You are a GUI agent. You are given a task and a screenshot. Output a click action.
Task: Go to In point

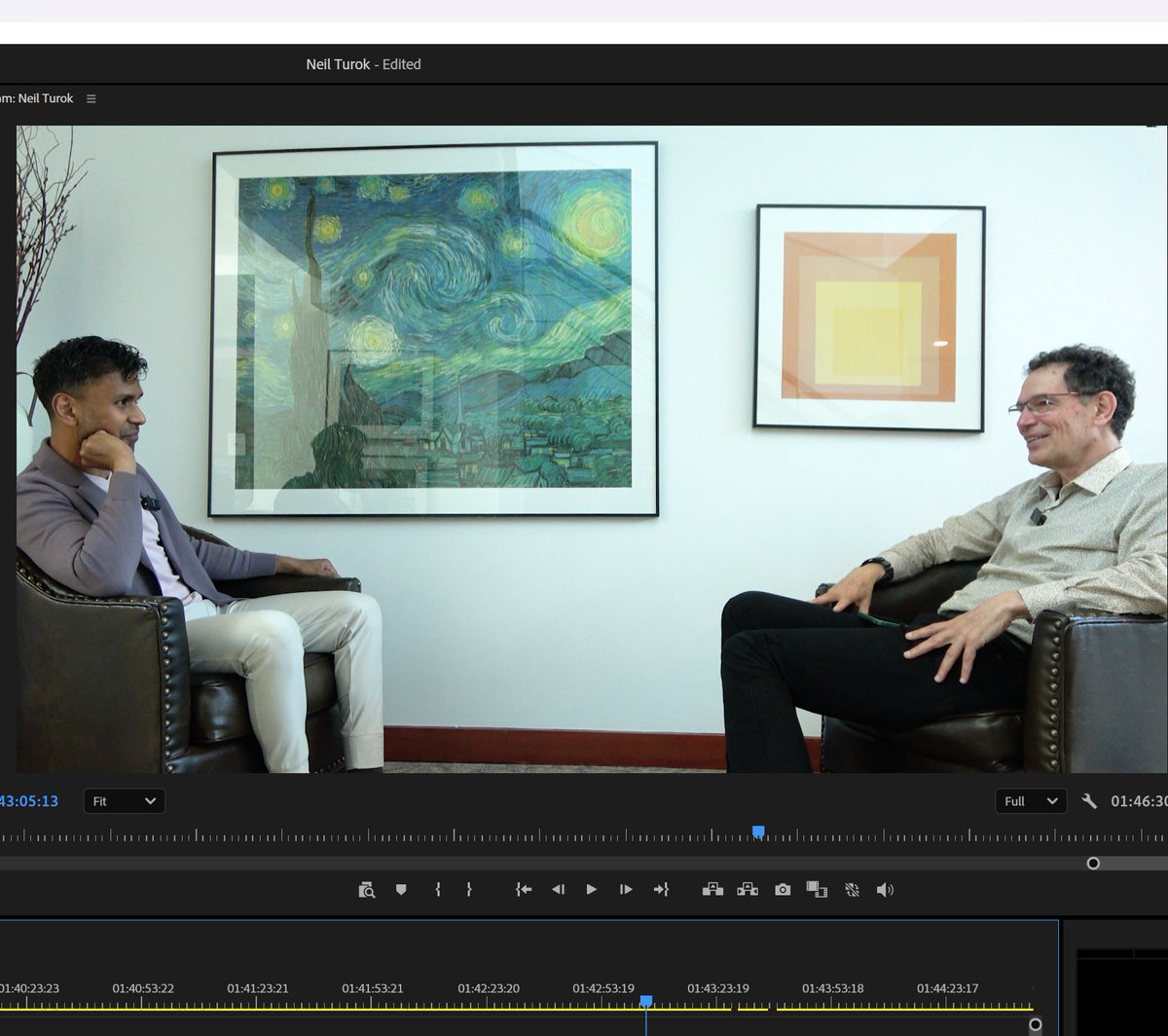pos(524,889)
